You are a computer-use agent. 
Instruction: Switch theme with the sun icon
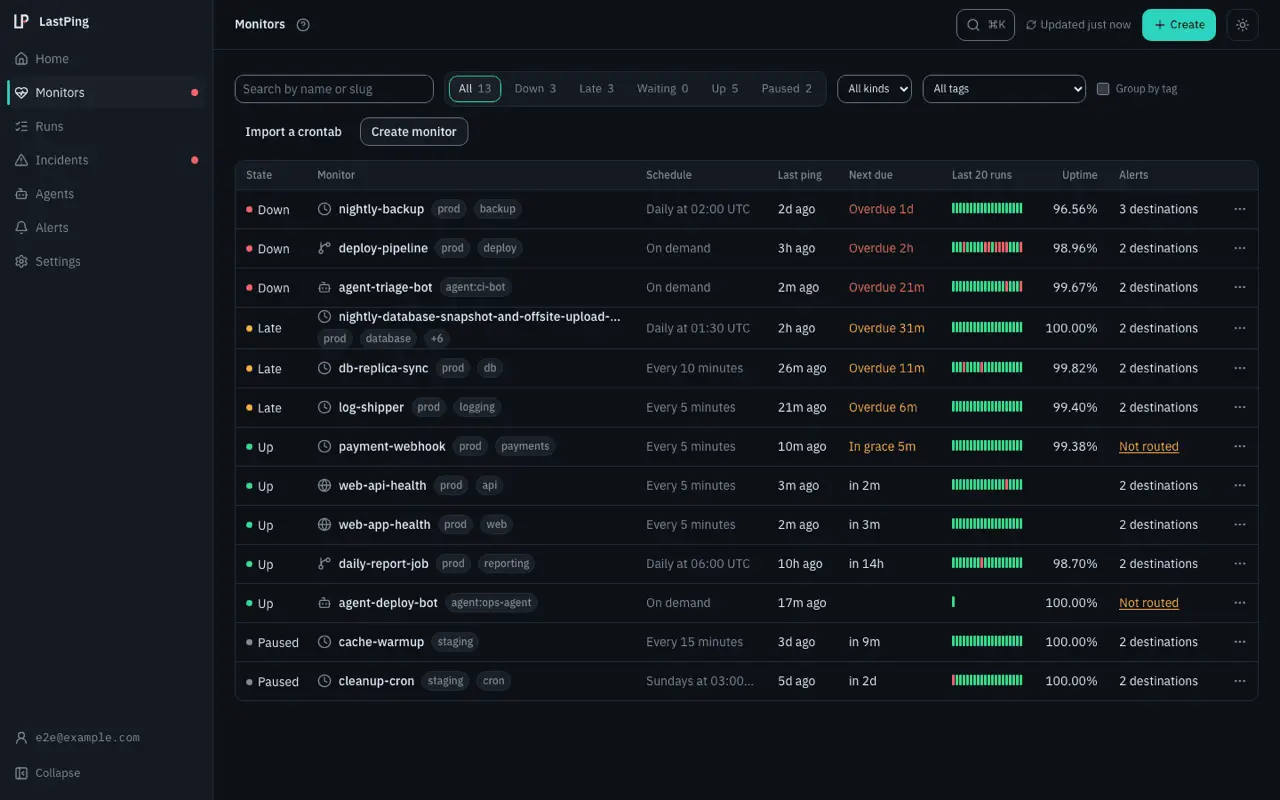click(1242, 25)
